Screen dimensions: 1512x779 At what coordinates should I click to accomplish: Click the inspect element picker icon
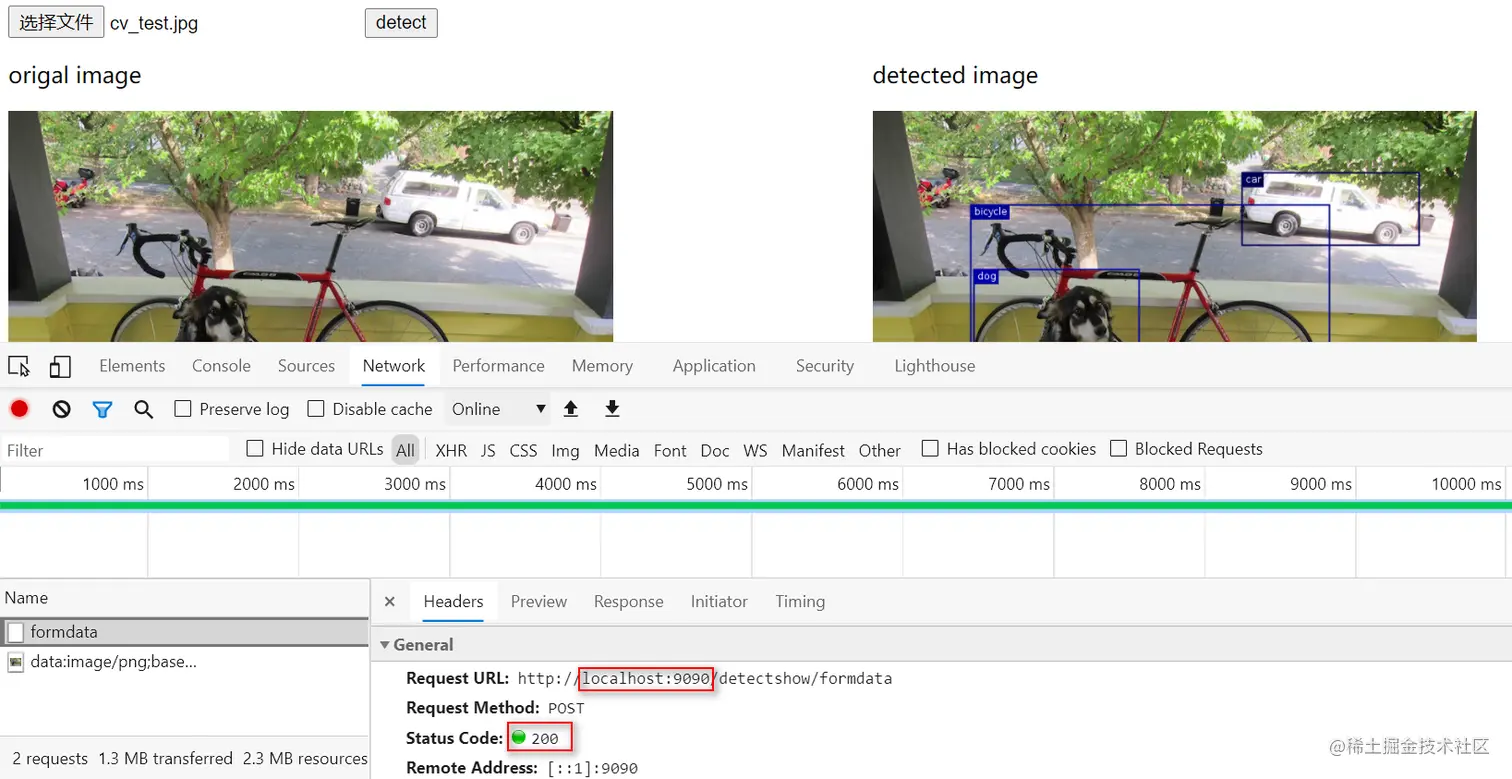tap(19, 367)
